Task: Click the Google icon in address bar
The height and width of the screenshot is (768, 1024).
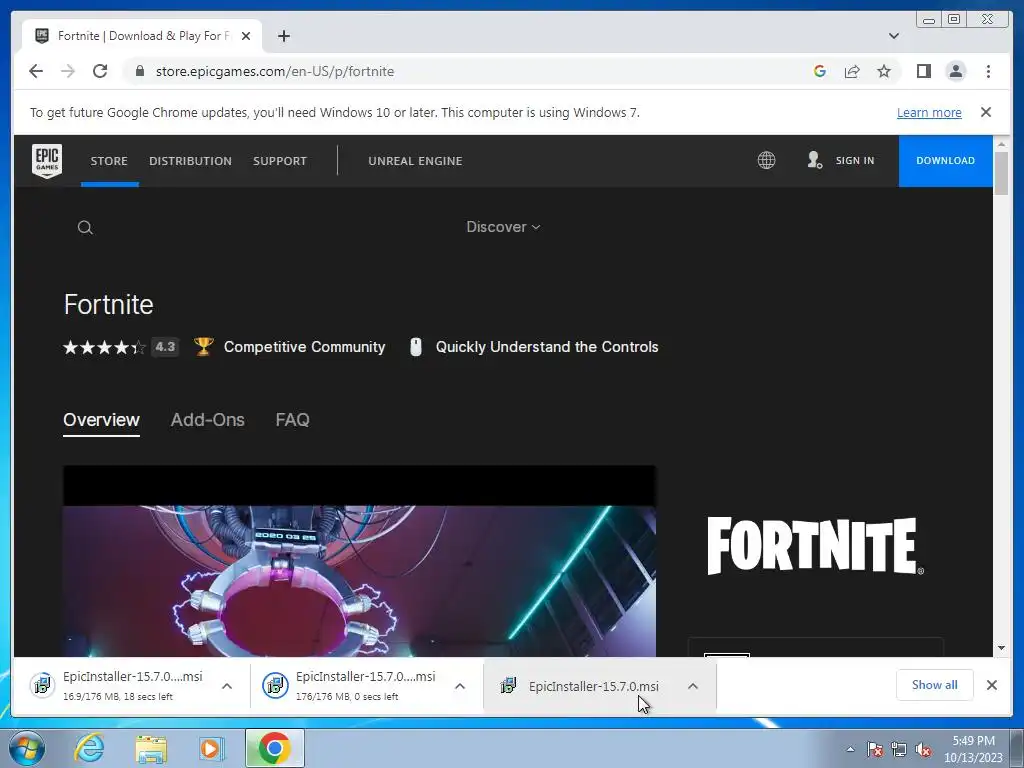Action: pos(820,71)
